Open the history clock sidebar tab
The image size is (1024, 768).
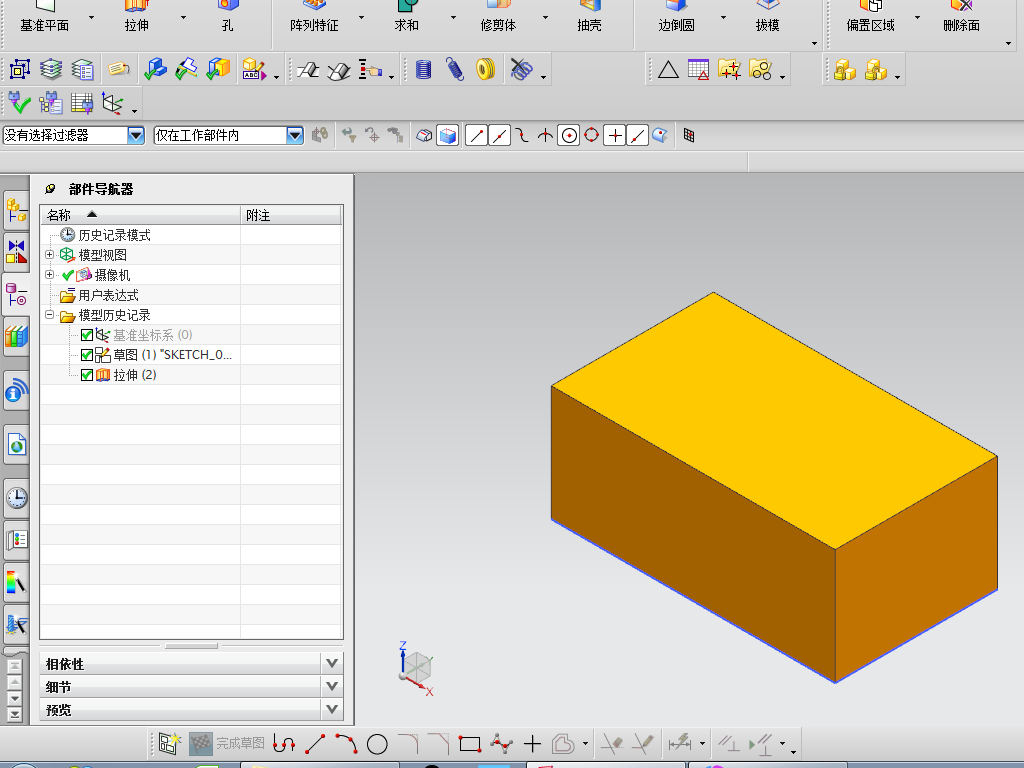pos(16,498)
